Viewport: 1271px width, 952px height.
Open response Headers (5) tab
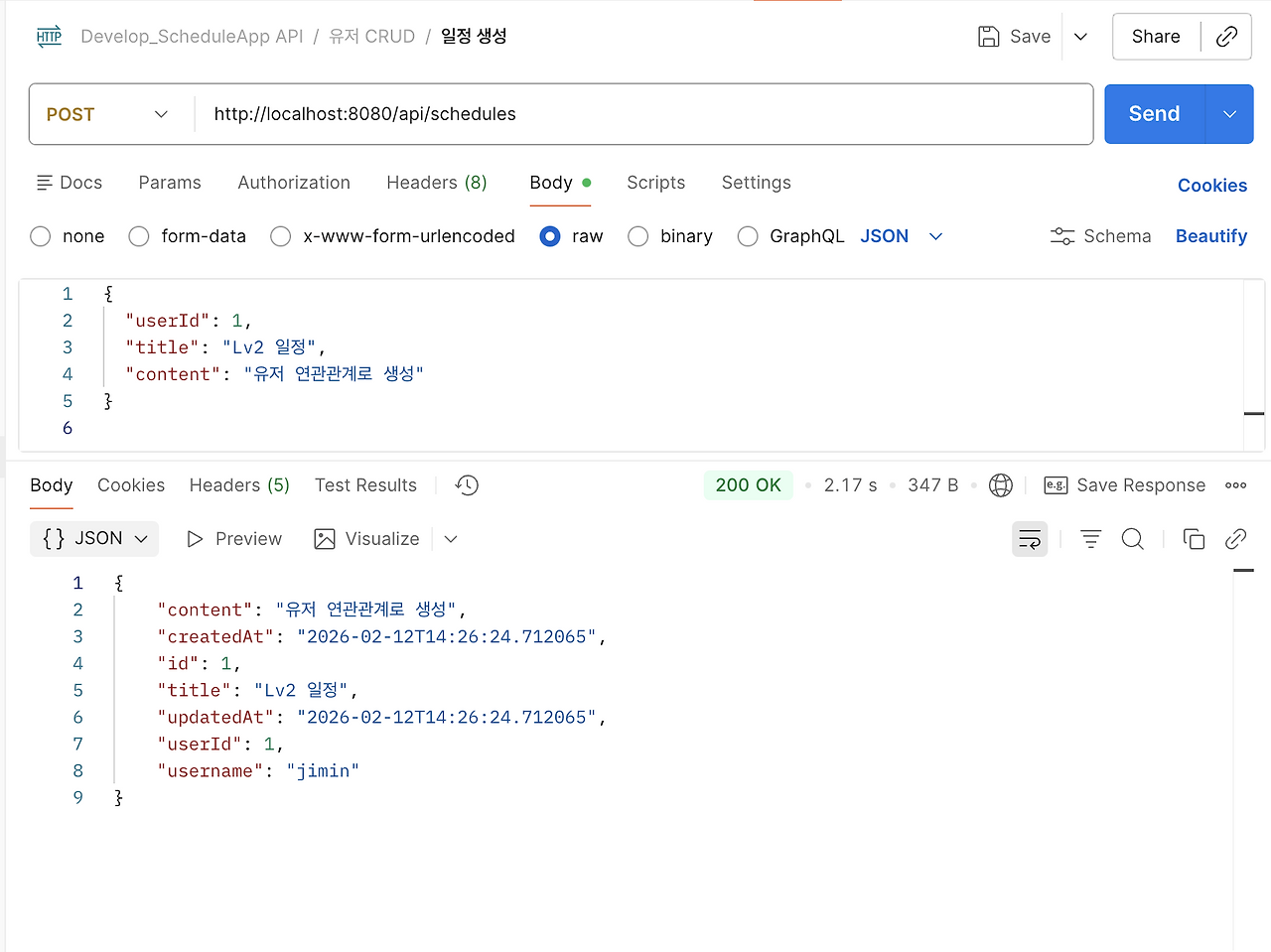click(239, 485)
